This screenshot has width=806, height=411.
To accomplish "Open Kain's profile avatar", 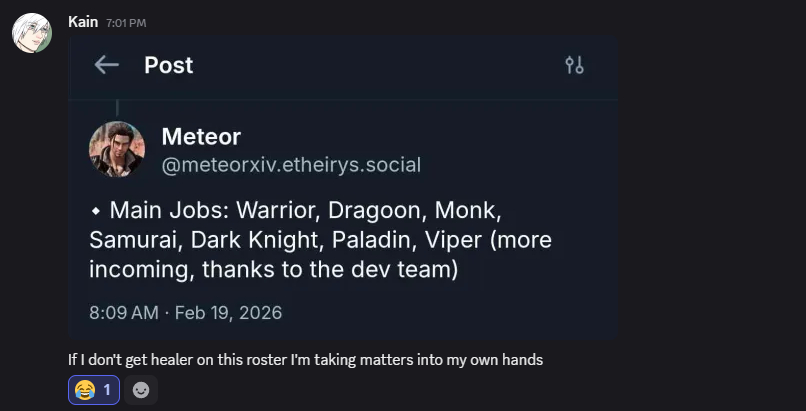I will (31, 33).
